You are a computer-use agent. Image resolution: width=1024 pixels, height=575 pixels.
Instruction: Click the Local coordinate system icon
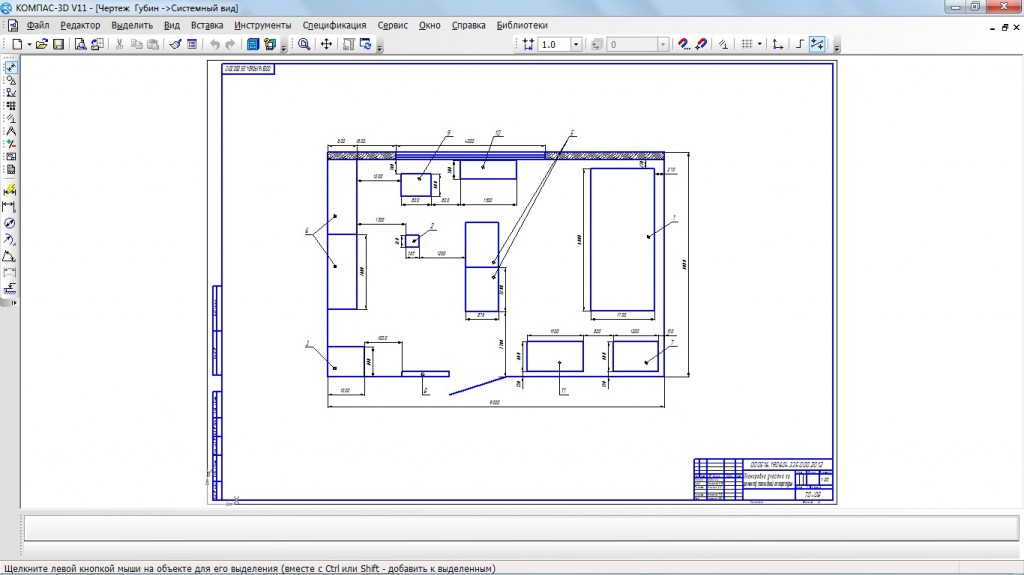tap(777, 44)
